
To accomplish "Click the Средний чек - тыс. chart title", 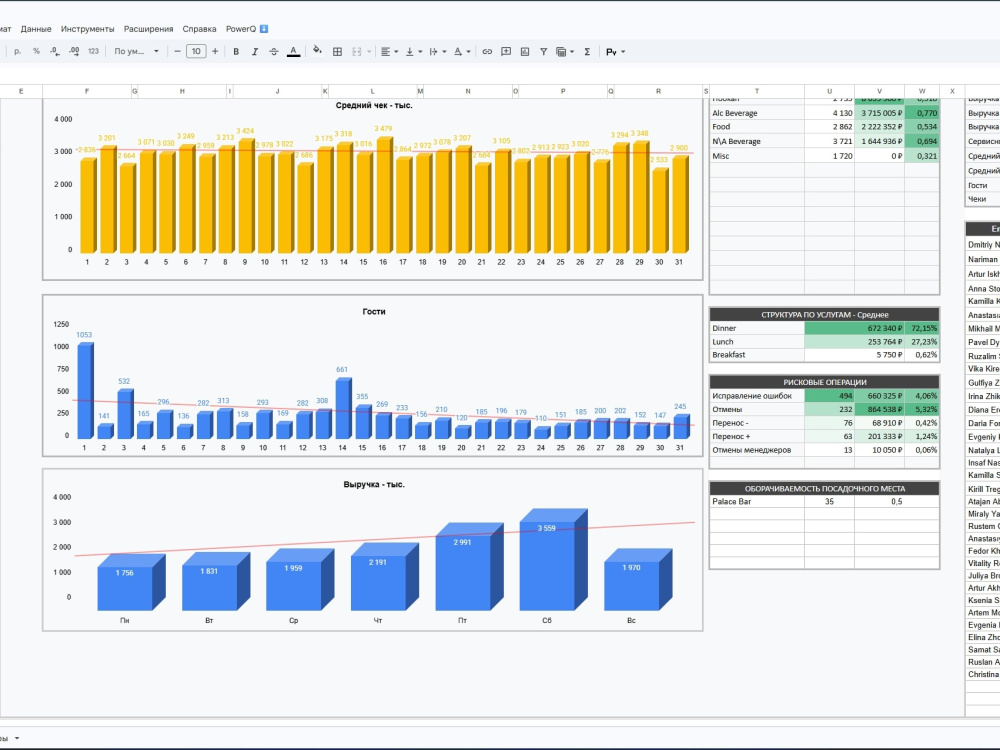I will coord(374,105).
